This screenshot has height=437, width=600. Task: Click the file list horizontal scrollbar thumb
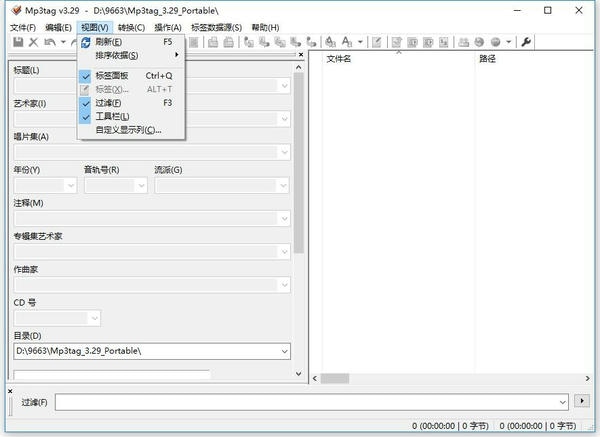click(x=335, y=378)
